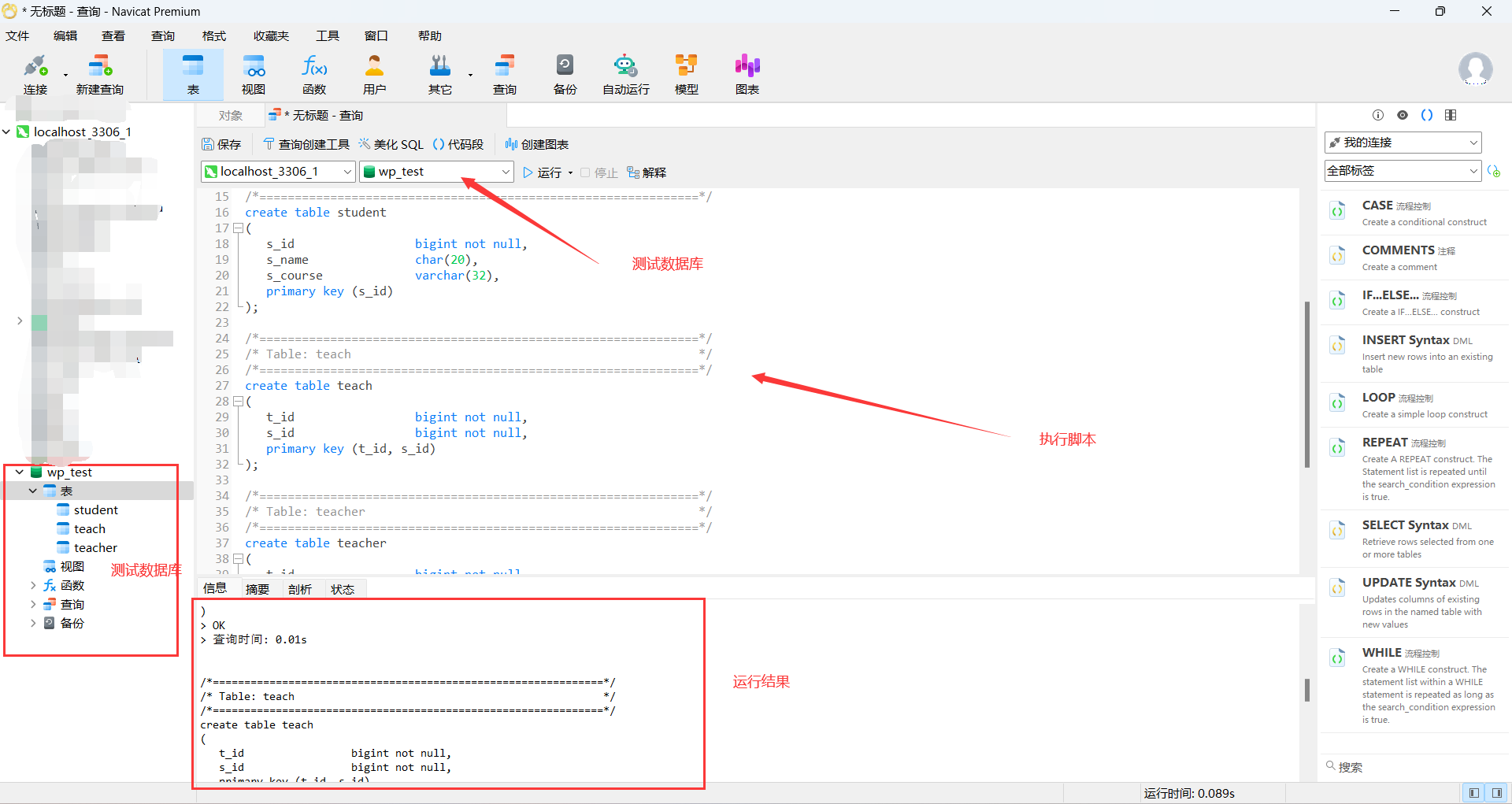Select the teacher table in tree
This screenshot has height=804, width=1512.
coord(95,548)
